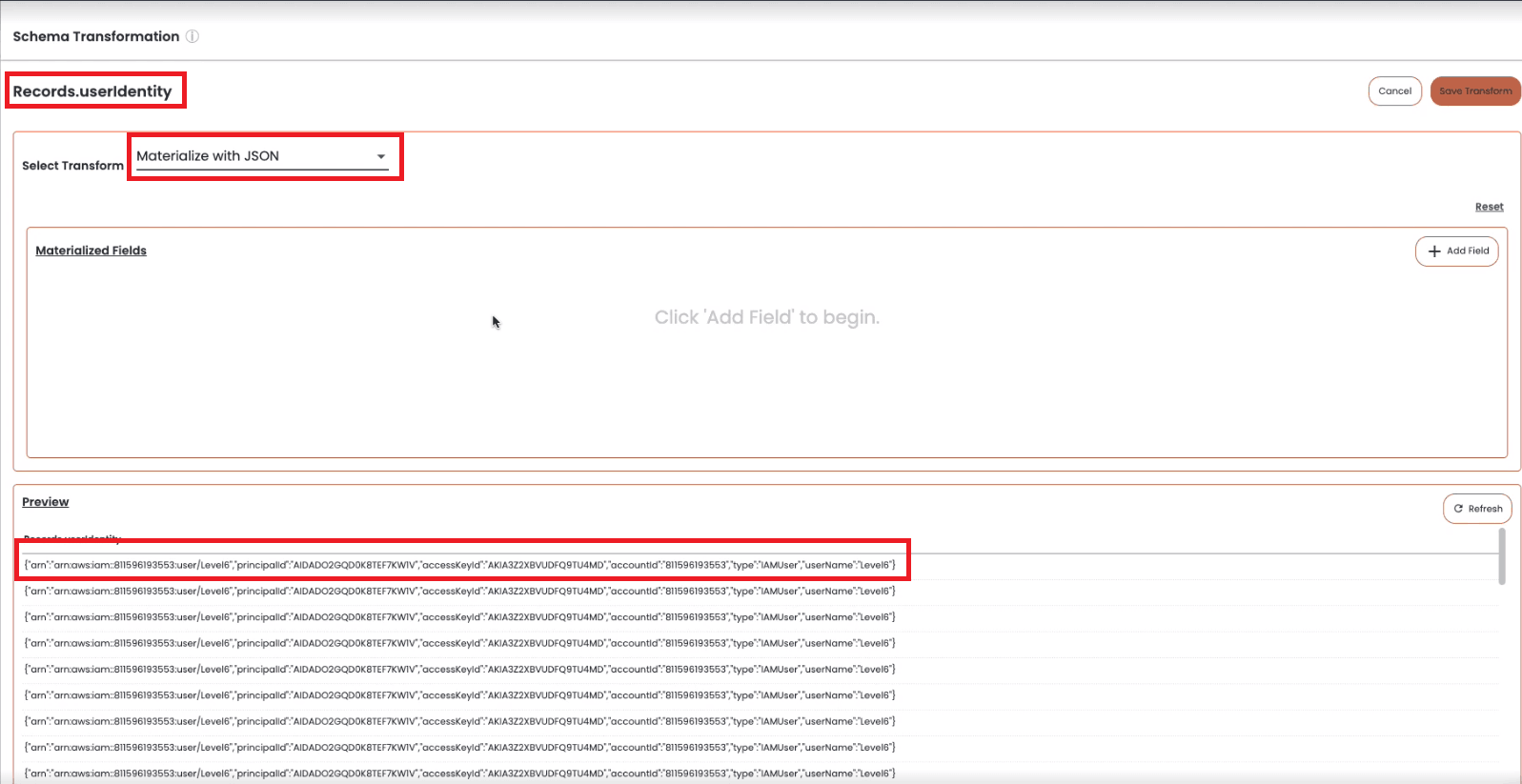Save the transform with Save Transform
Image resolution: width=1522 pixels, height=784 pixels.
[x=1474, y=91]
